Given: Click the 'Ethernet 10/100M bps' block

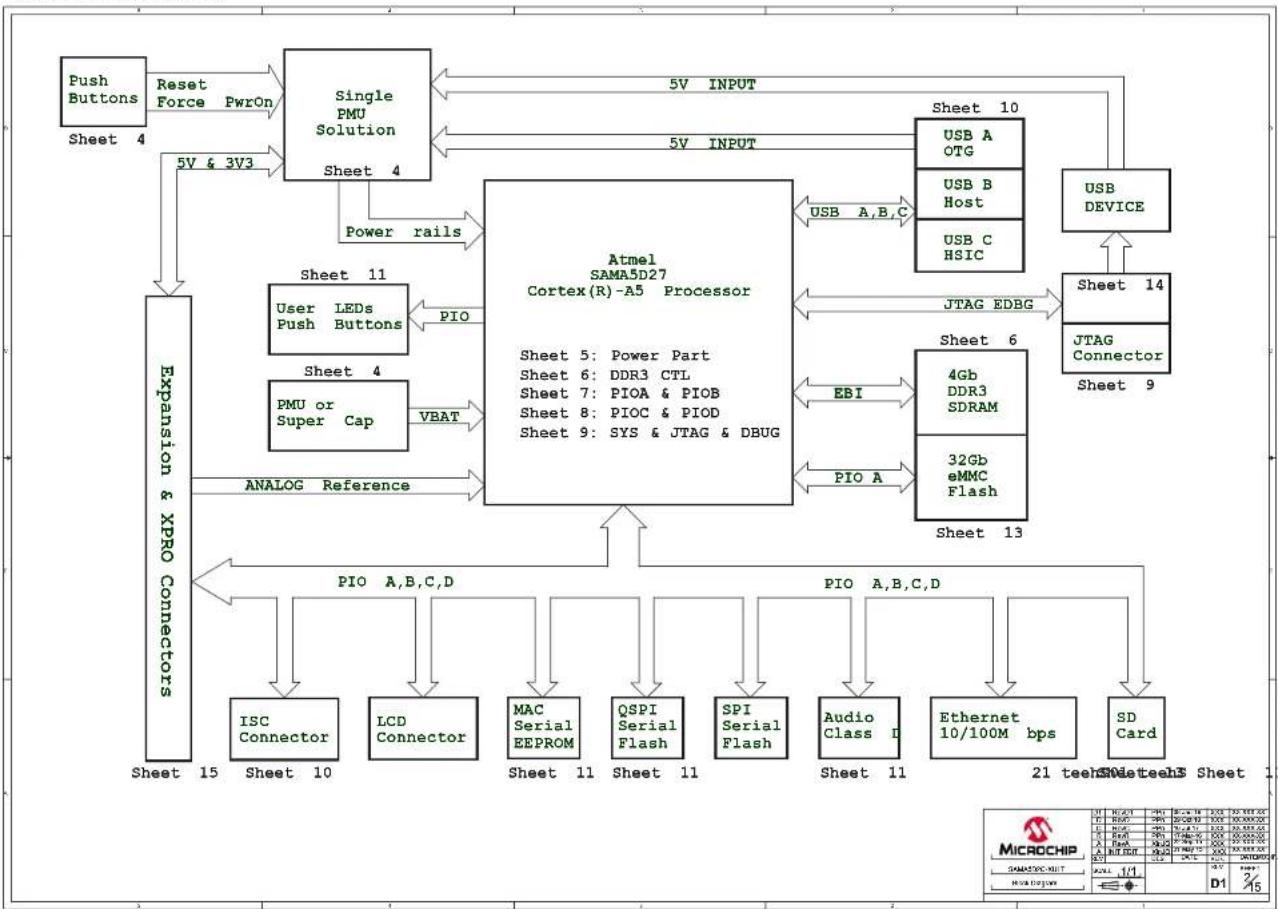Looking at the screenshot, I should pyautogui.click(x=1002, y=728).
